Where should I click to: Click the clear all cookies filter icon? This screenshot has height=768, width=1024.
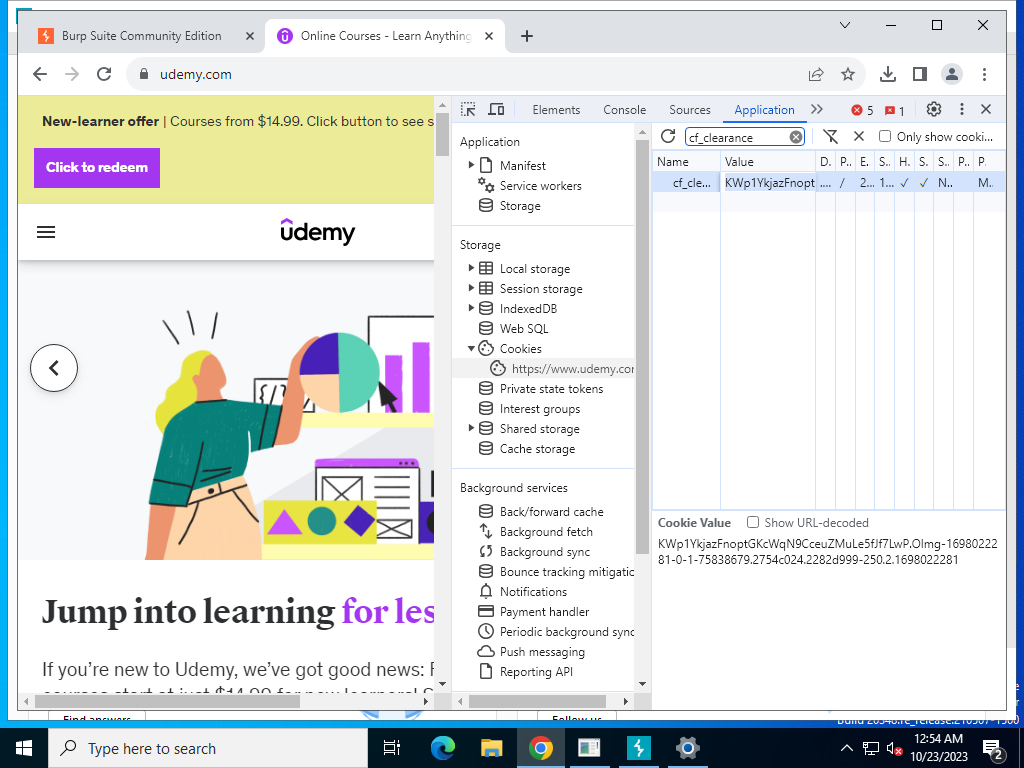(830, 136)
